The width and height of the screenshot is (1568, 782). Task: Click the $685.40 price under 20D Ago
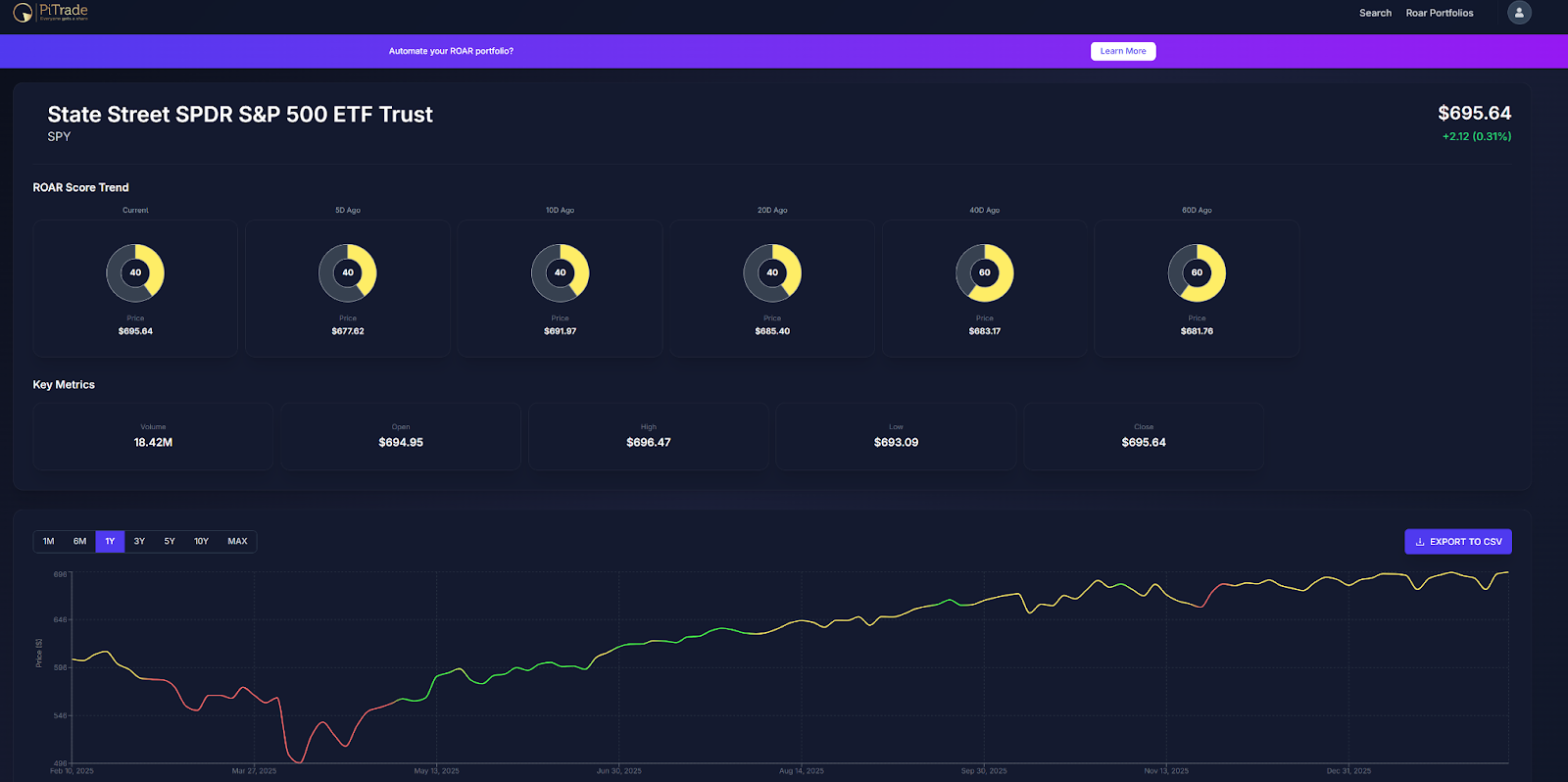tap(772, 331)
